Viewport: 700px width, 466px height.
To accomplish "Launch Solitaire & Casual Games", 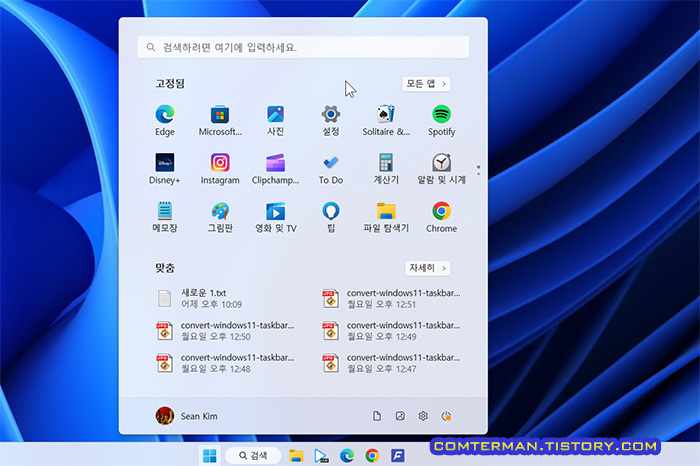I will click(386, 120).
